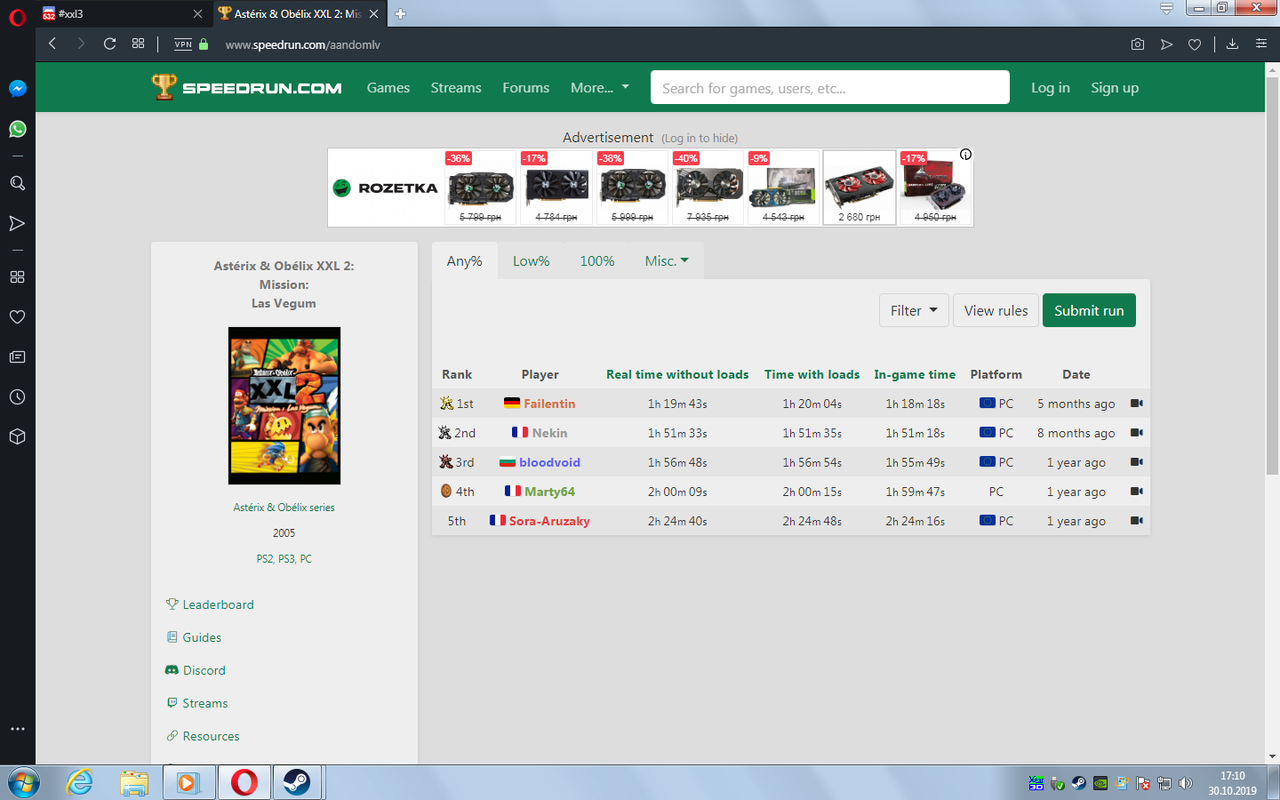Expand the Misc. category dropdown

[667, 261]
